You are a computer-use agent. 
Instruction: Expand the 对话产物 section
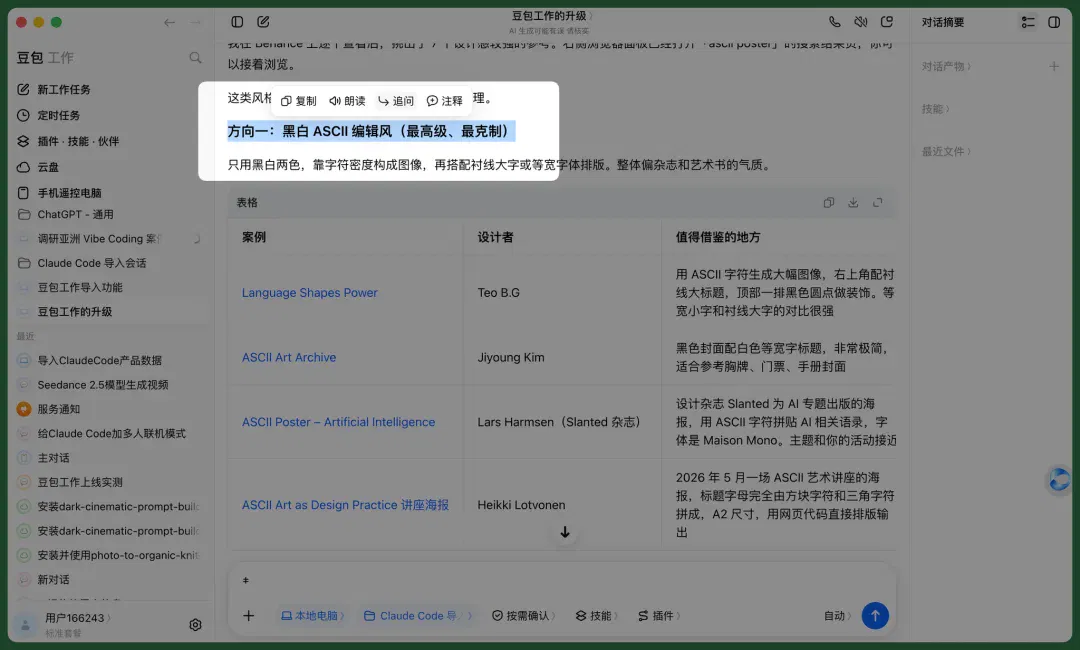[x=946, y=66]
